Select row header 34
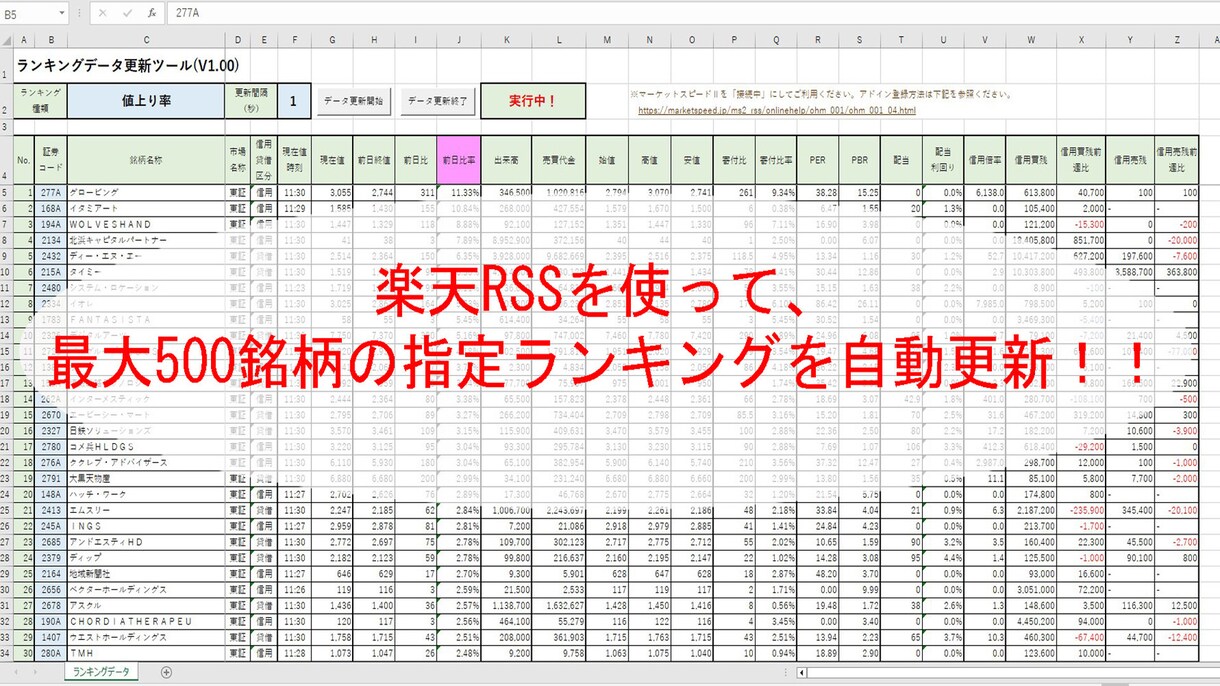 click(7, 653)
